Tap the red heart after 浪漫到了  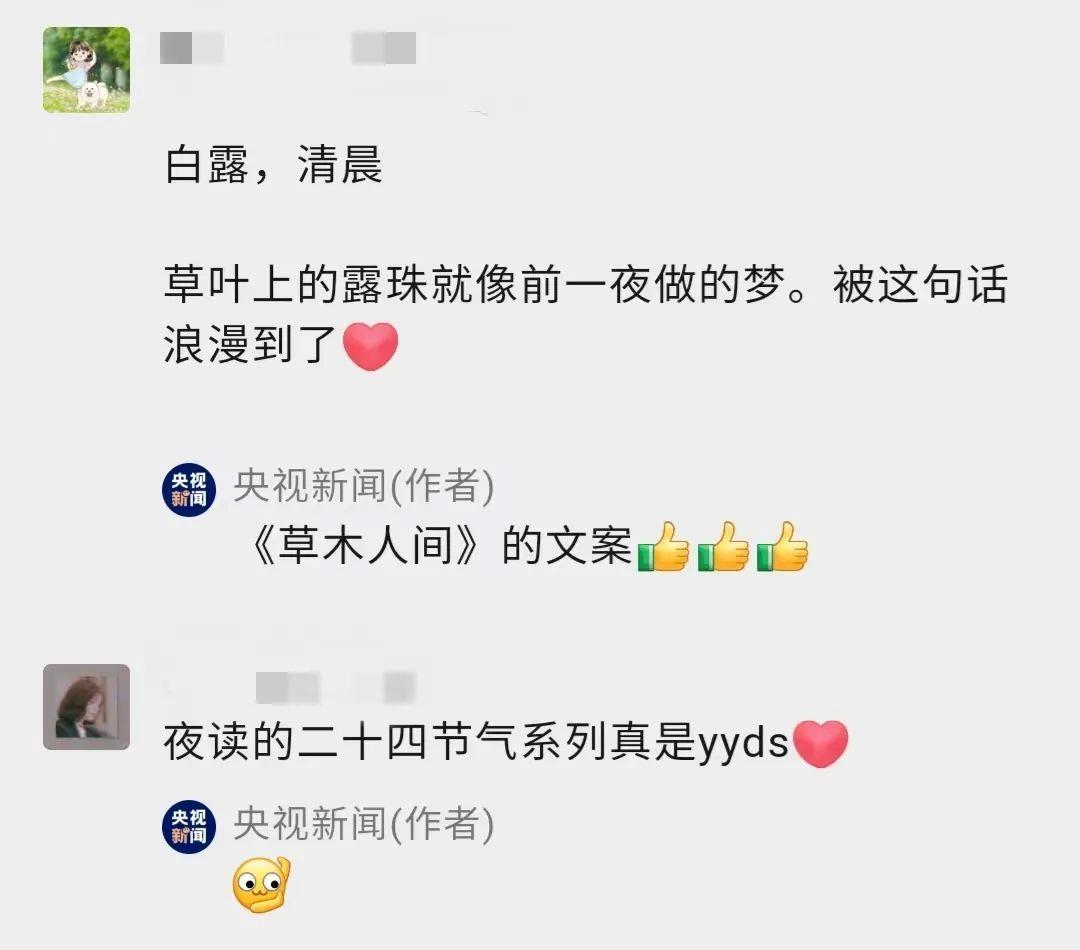[x=371, y=346]
